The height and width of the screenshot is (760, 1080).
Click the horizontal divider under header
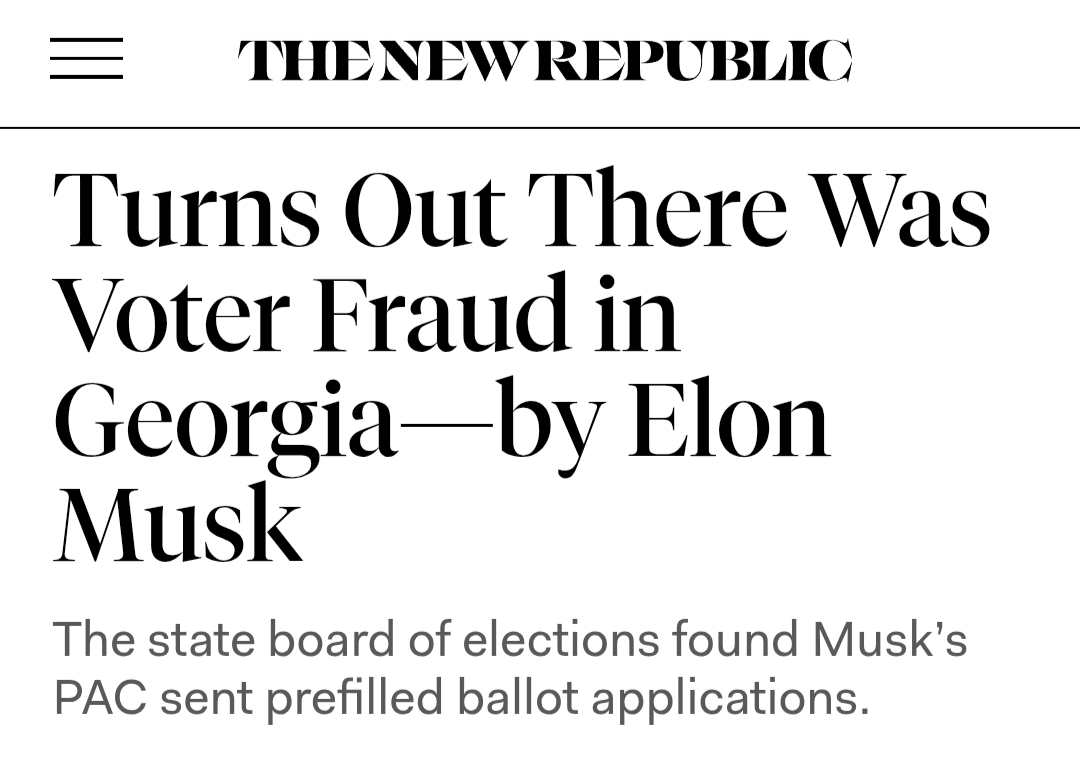[x=540, y=128]
